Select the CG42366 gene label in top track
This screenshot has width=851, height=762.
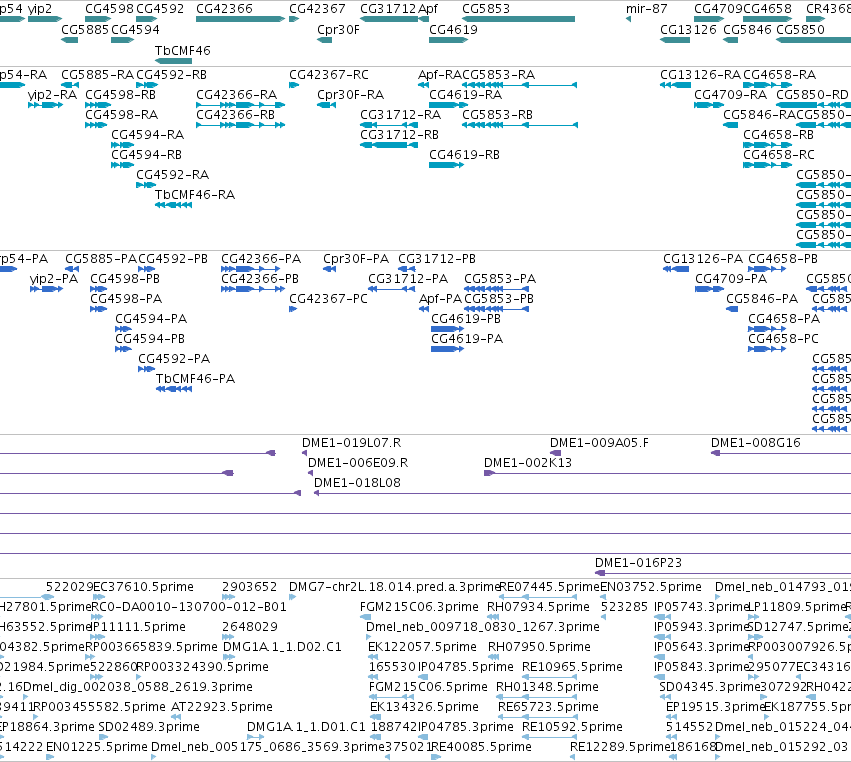pyautogui.click(x=224, y=9)
